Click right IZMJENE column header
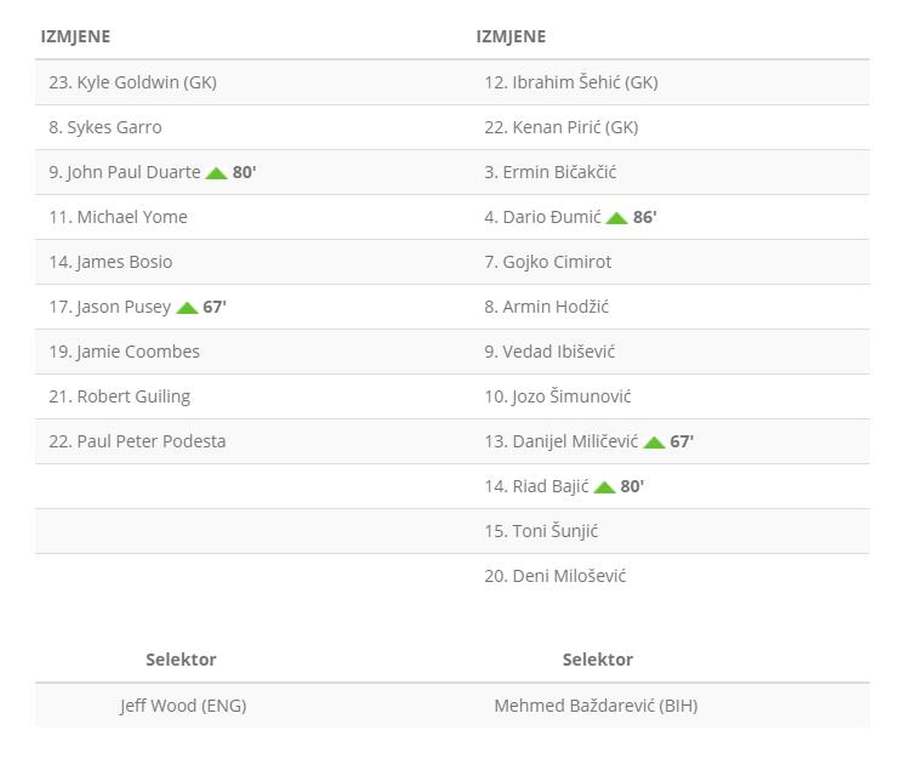The height and width of the screenshot is (765, 900). click(511, 37)
